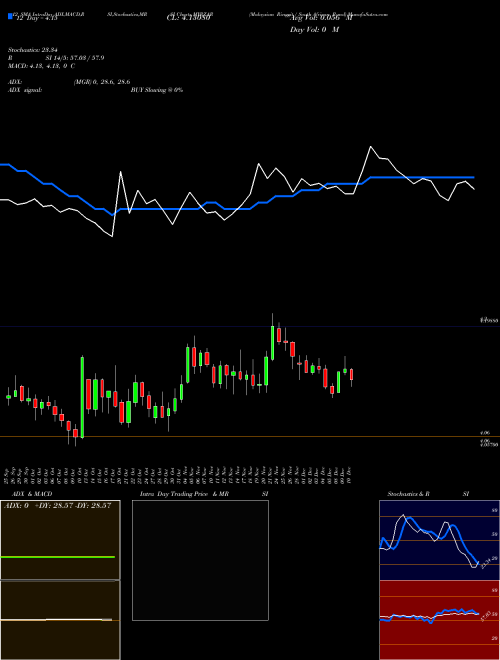
Task: Select 'ADX: 0 +DY: 28.57 -DY: 28.57' text
Action: tap(57, 506)
